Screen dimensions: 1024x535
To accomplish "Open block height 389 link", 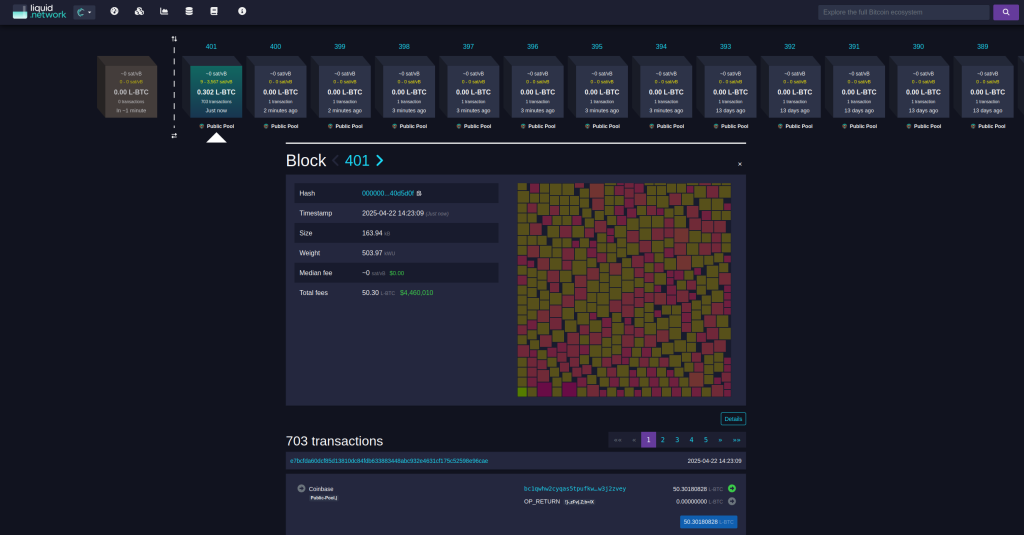I will (x=982, y=46).
